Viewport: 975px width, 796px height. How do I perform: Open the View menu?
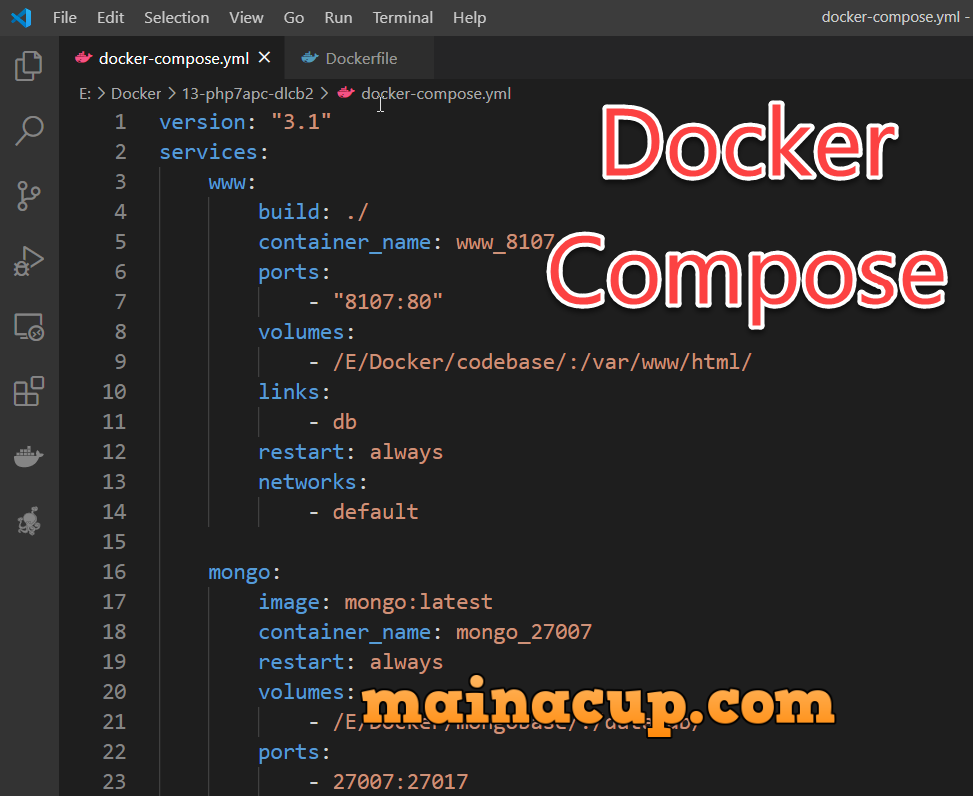point(246,17)
